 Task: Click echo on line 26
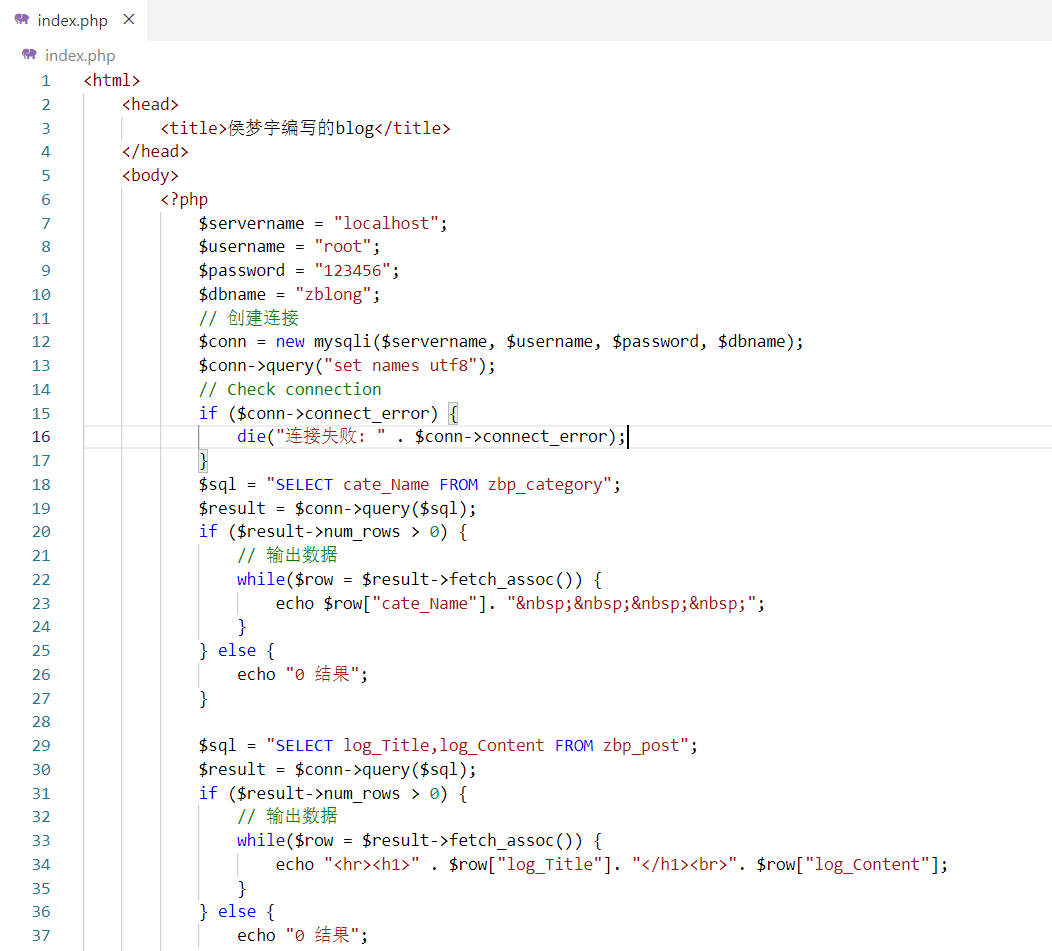click(256, 674)
